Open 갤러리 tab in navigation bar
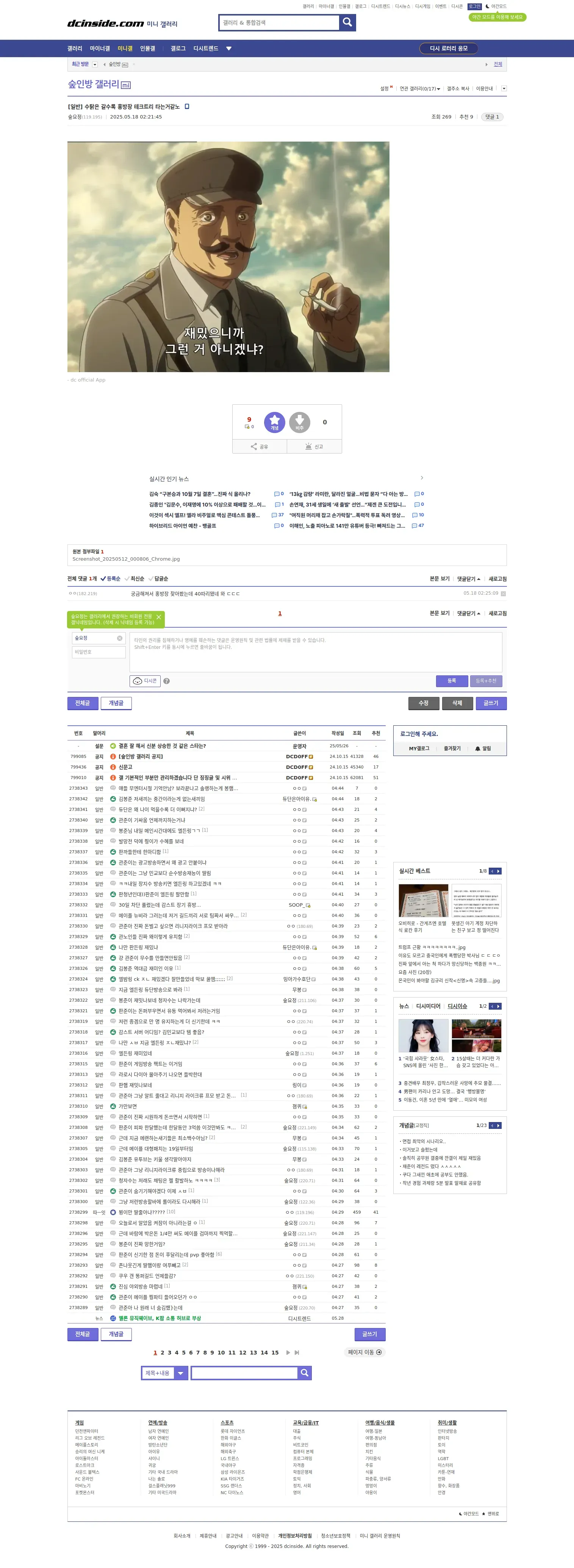 (74, 49)
